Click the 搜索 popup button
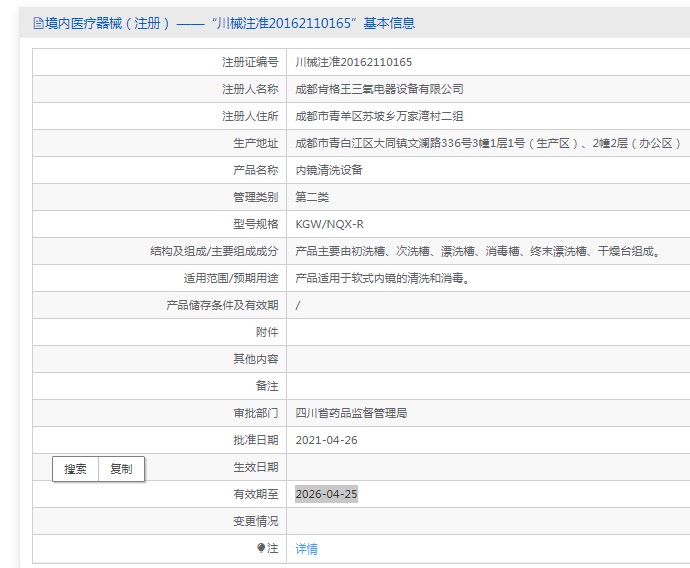The width and height of the screenshot is (690, 568). pyautogui.click(x=75, y=469)
